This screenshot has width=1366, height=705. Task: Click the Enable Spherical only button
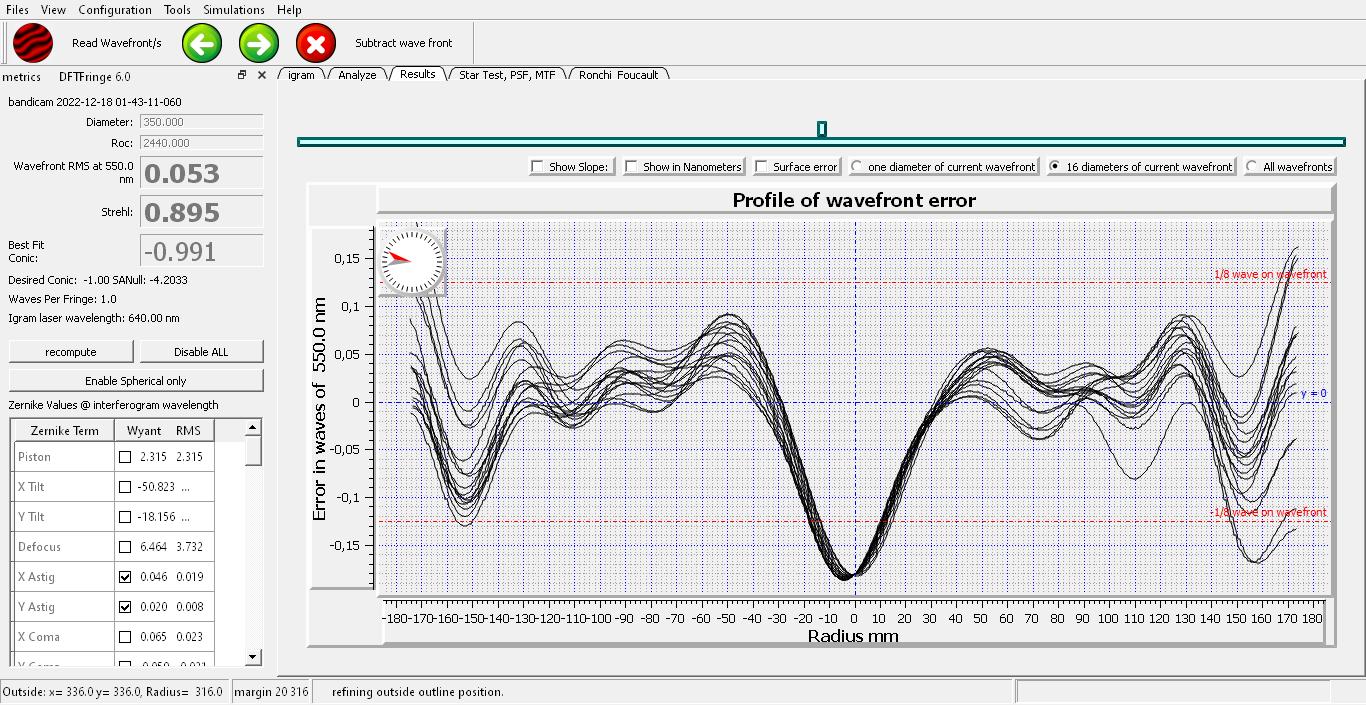pos(136,381)
